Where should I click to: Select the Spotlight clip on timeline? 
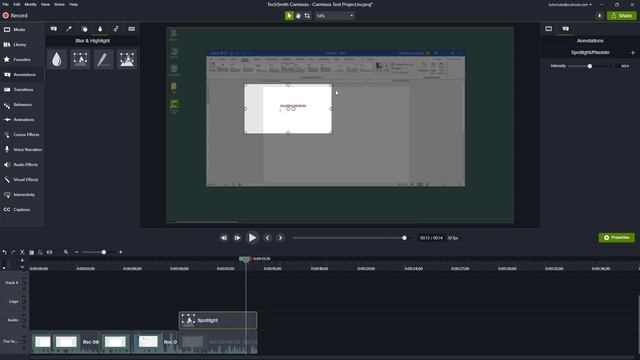tap(218, 320)
